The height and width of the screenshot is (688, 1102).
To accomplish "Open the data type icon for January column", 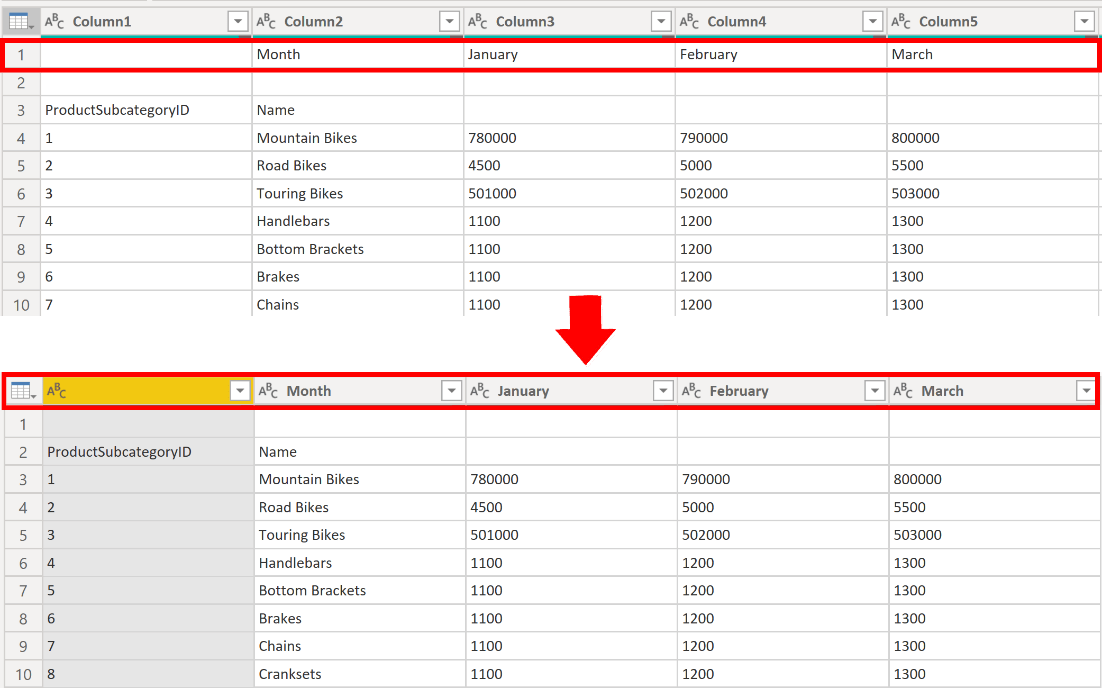I will tap(480, 391).
